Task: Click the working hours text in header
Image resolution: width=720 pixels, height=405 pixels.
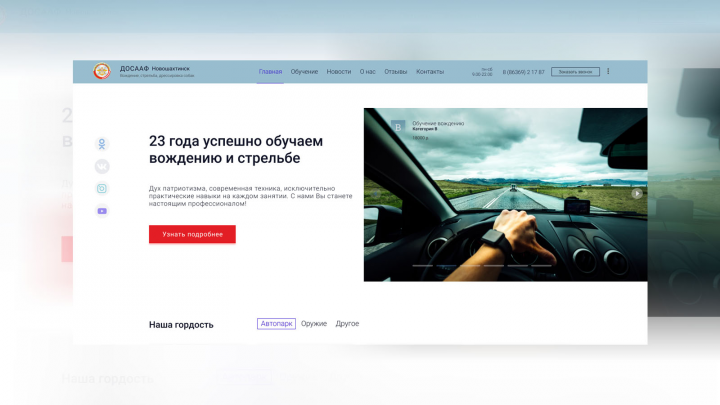Action: coord(482,72)
